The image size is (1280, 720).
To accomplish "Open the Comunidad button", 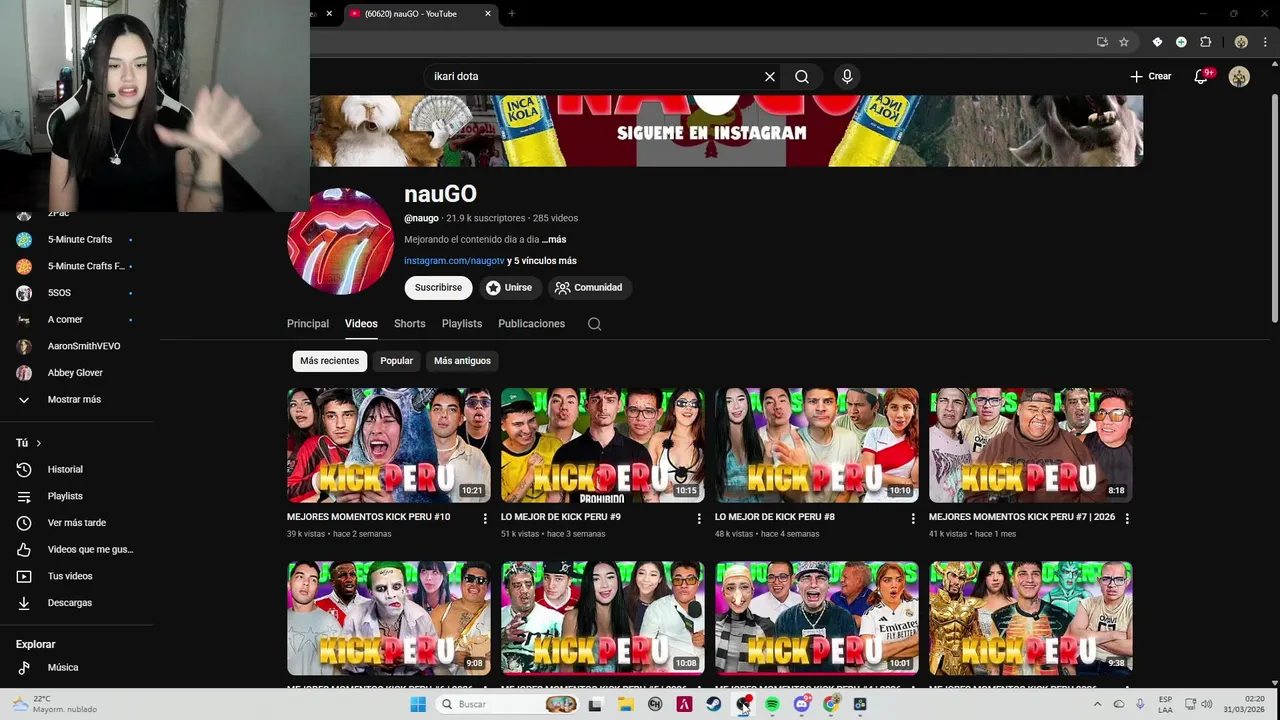I will point(589,288).
